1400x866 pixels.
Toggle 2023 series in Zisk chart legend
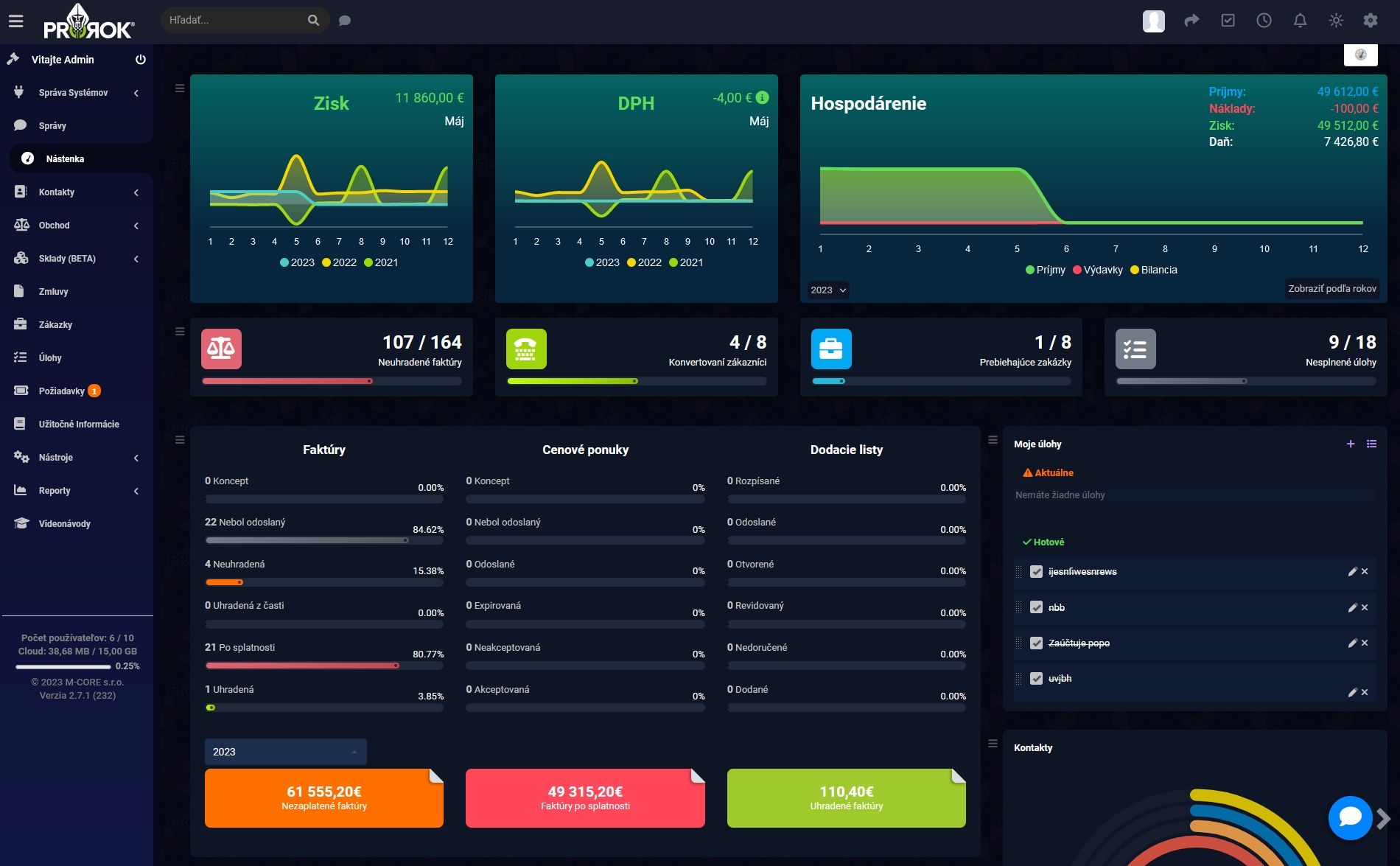click(297, 262)
